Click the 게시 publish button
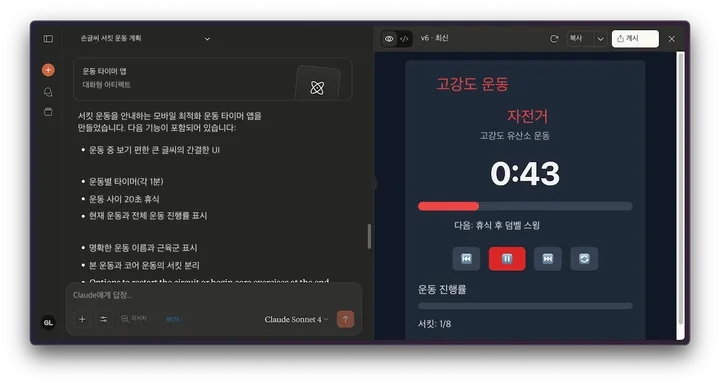Viewport: 720px width, 385px height. click(635, 39)
